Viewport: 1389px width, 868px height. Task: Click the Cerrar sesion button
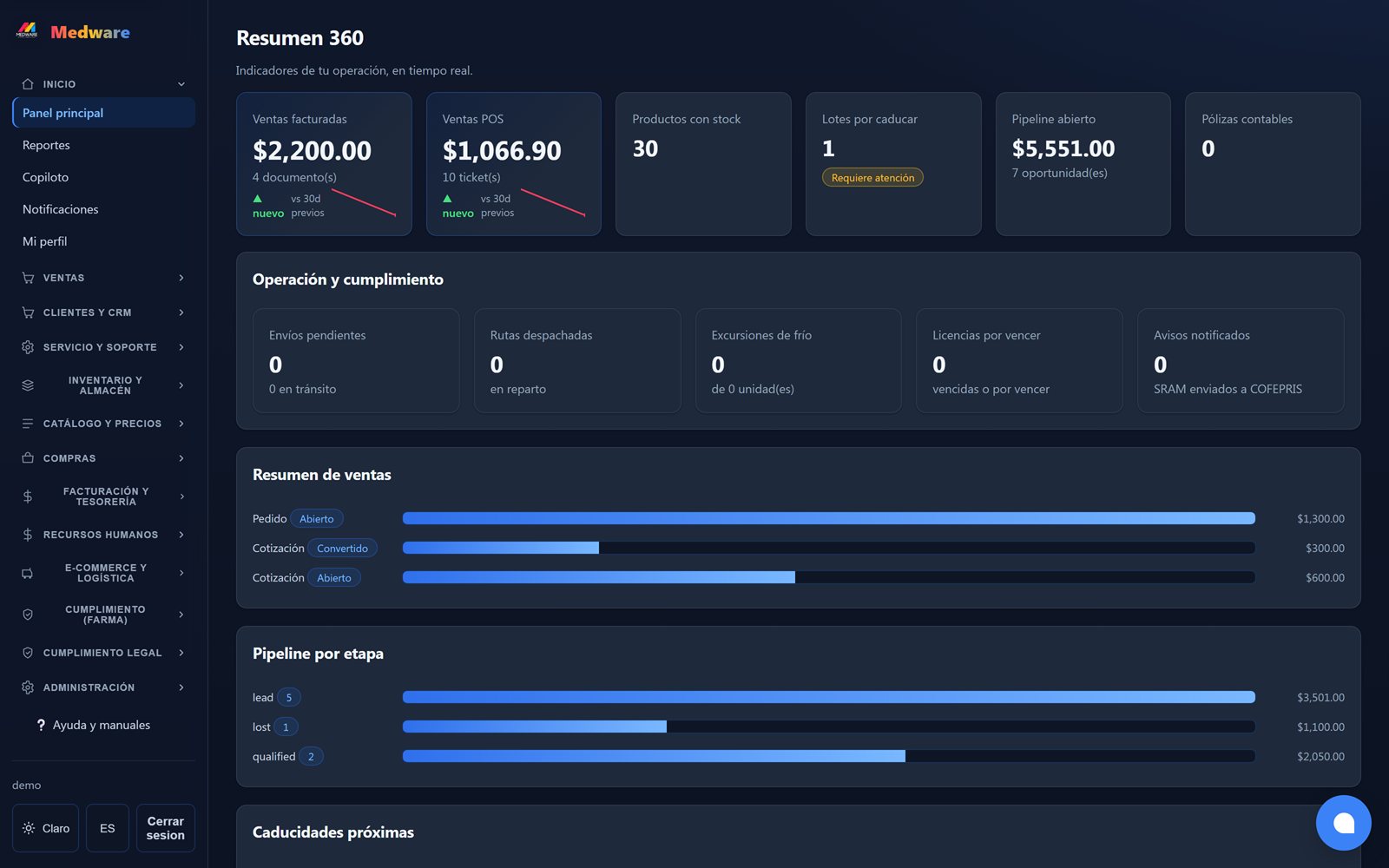pos(166,828)
